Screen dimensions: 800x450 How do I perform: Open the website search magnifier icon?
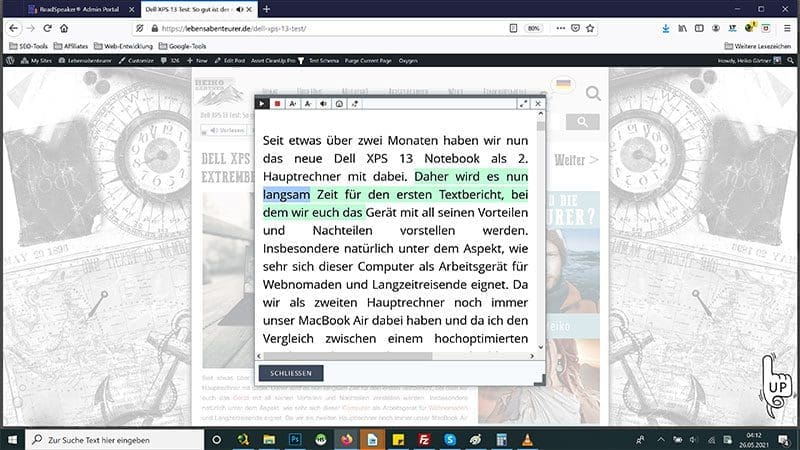coord(593,93)
